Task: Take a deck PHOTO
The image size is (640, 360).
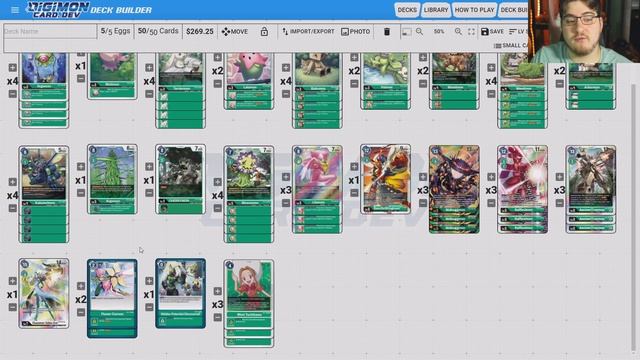Action: [356, 31]
